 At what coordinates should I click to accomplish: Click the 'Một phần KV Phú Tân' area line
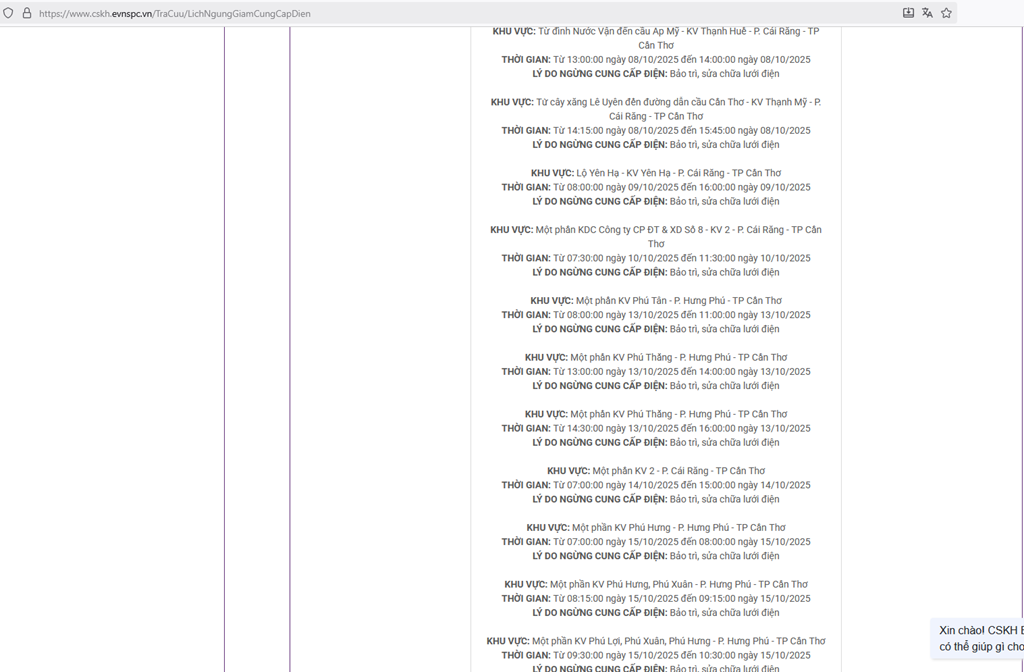656,301
